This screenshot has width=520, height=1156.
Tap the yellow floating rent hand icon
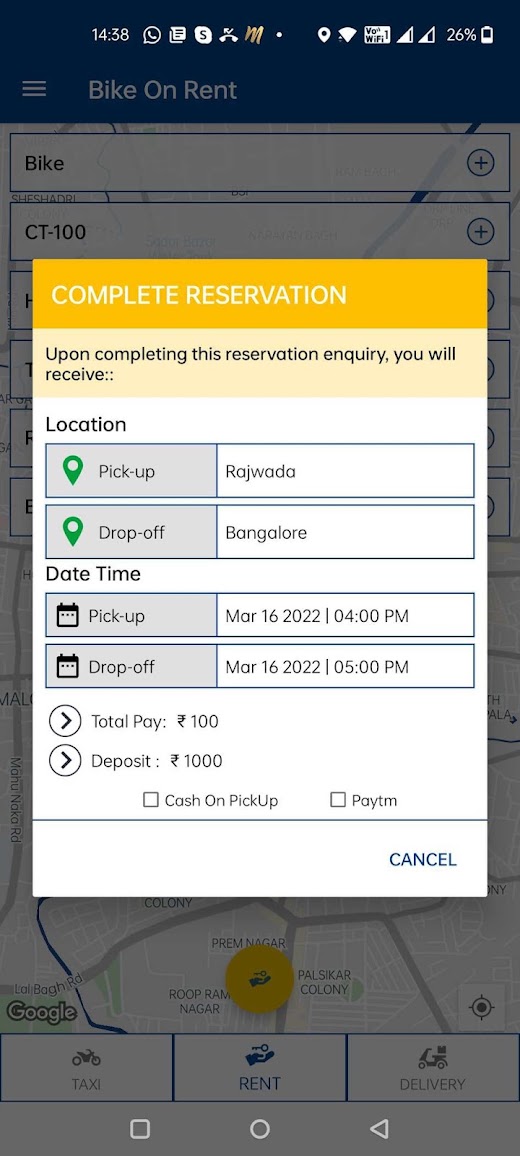click(x=259, y=979)
